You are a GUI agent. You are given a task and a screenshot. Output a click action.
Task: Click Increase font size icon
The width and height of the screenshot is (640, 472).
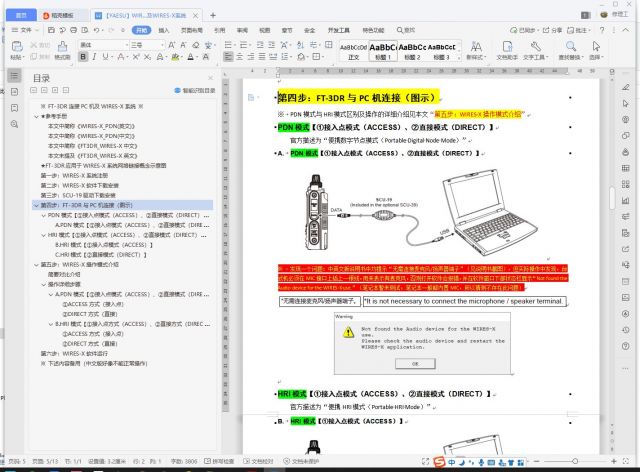(171, 45)
